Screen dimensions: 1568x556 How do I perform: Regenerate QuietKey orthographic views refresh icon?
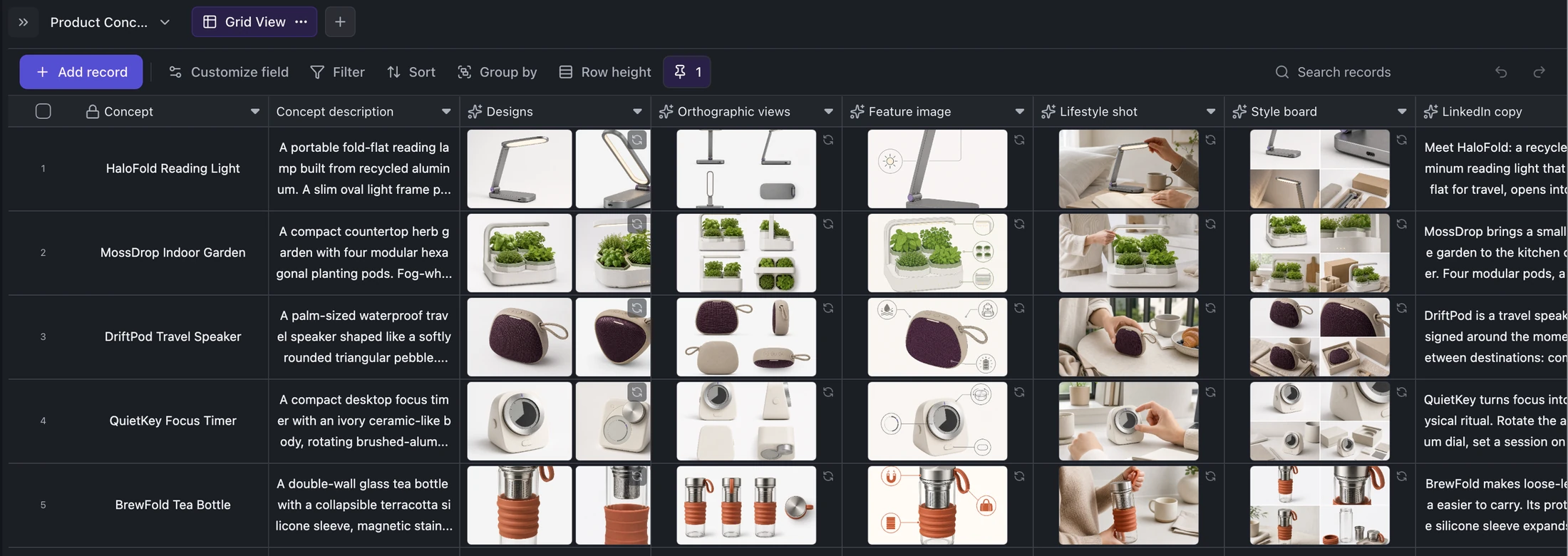click(828, 392)
